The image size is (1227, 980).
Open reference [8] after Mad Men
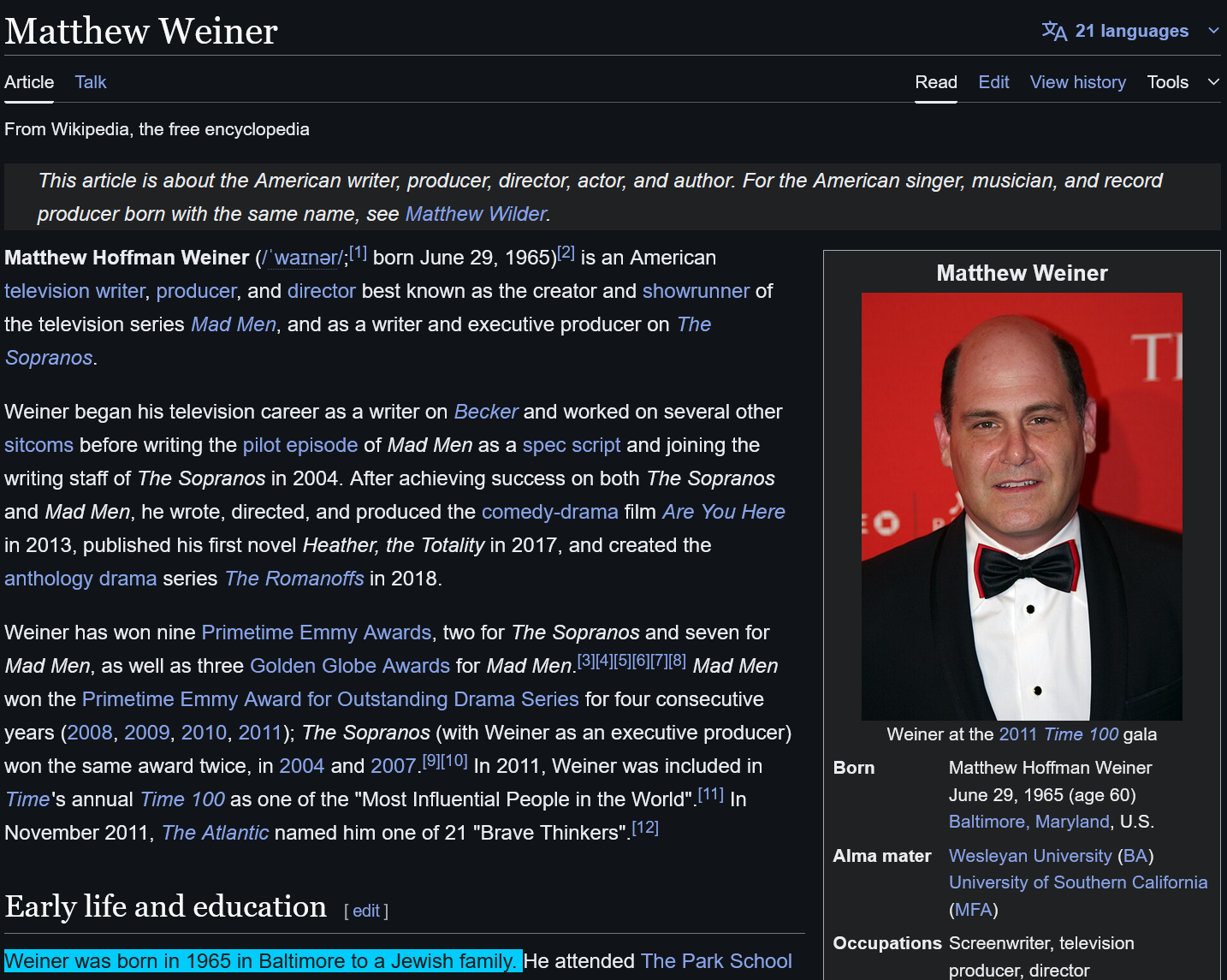678,661
